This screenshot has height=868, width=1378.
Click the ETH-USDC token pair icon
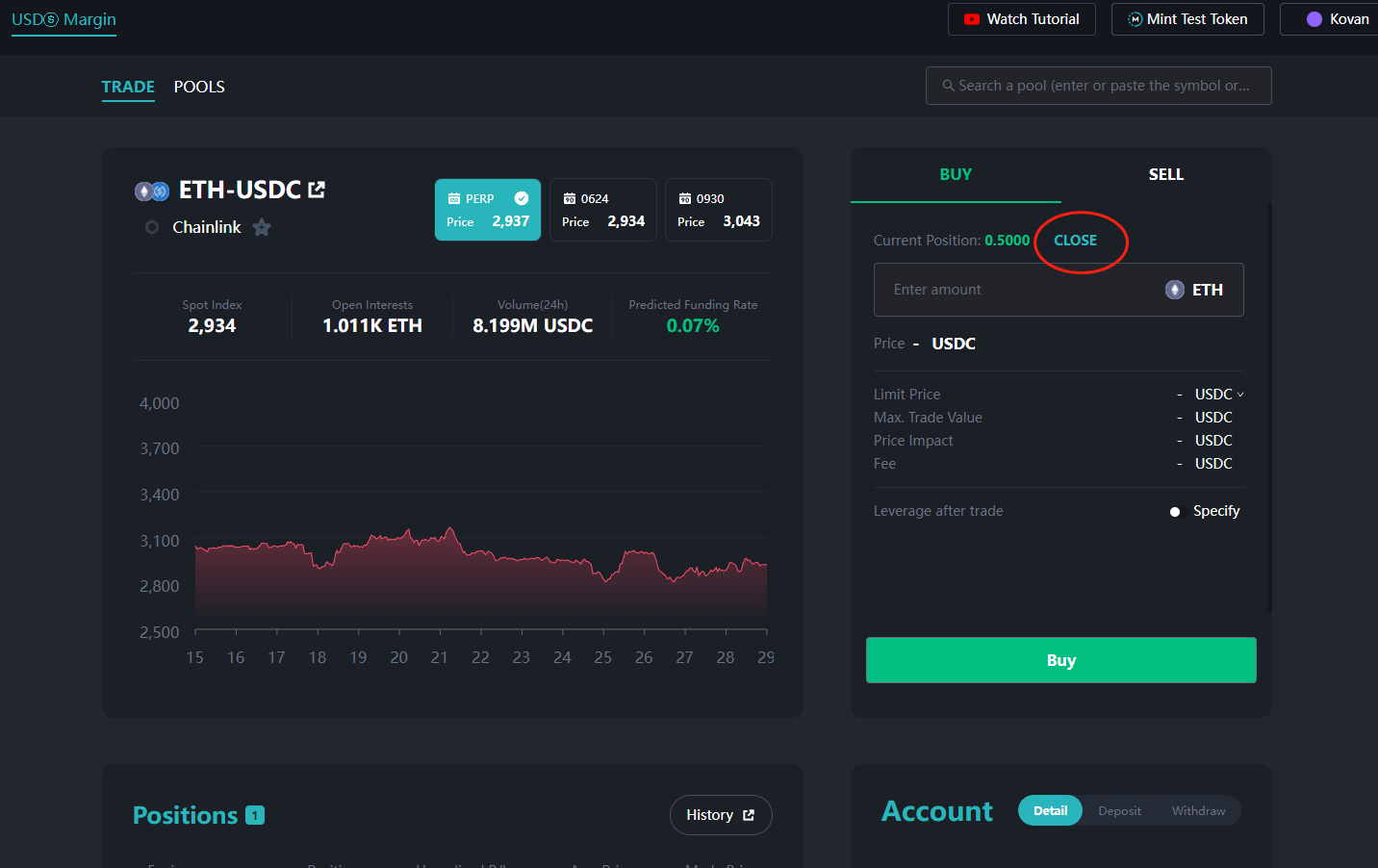(x=152, y=191)
